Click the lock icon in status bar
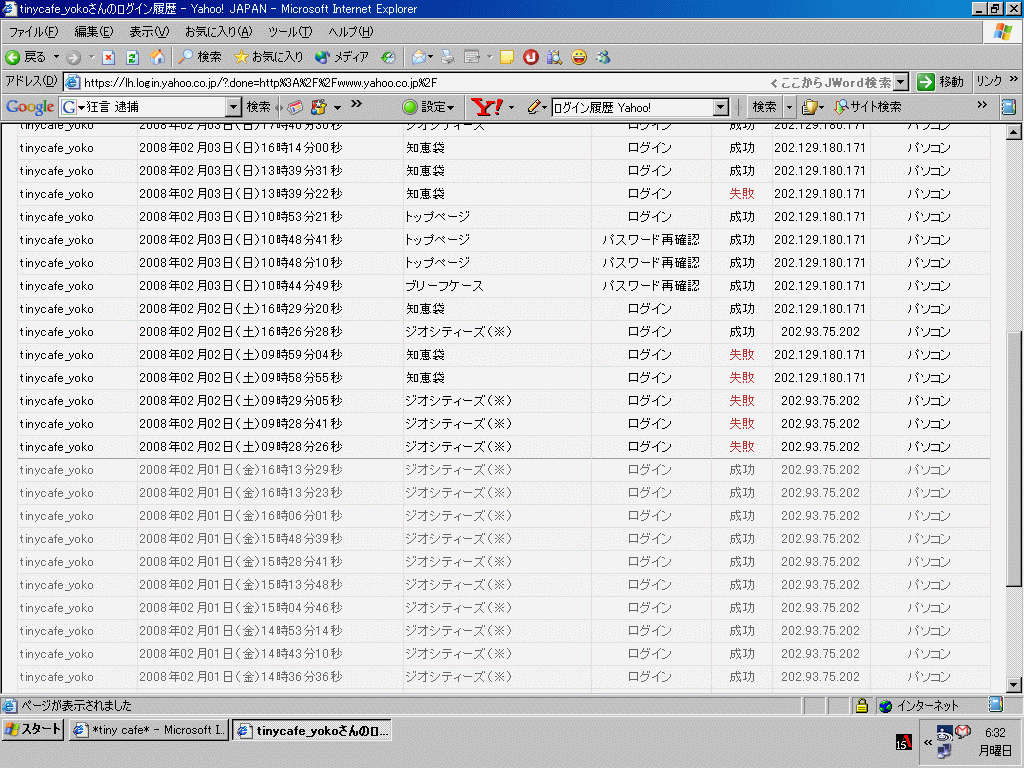The image size is (1024, 768). pos(862,705)
